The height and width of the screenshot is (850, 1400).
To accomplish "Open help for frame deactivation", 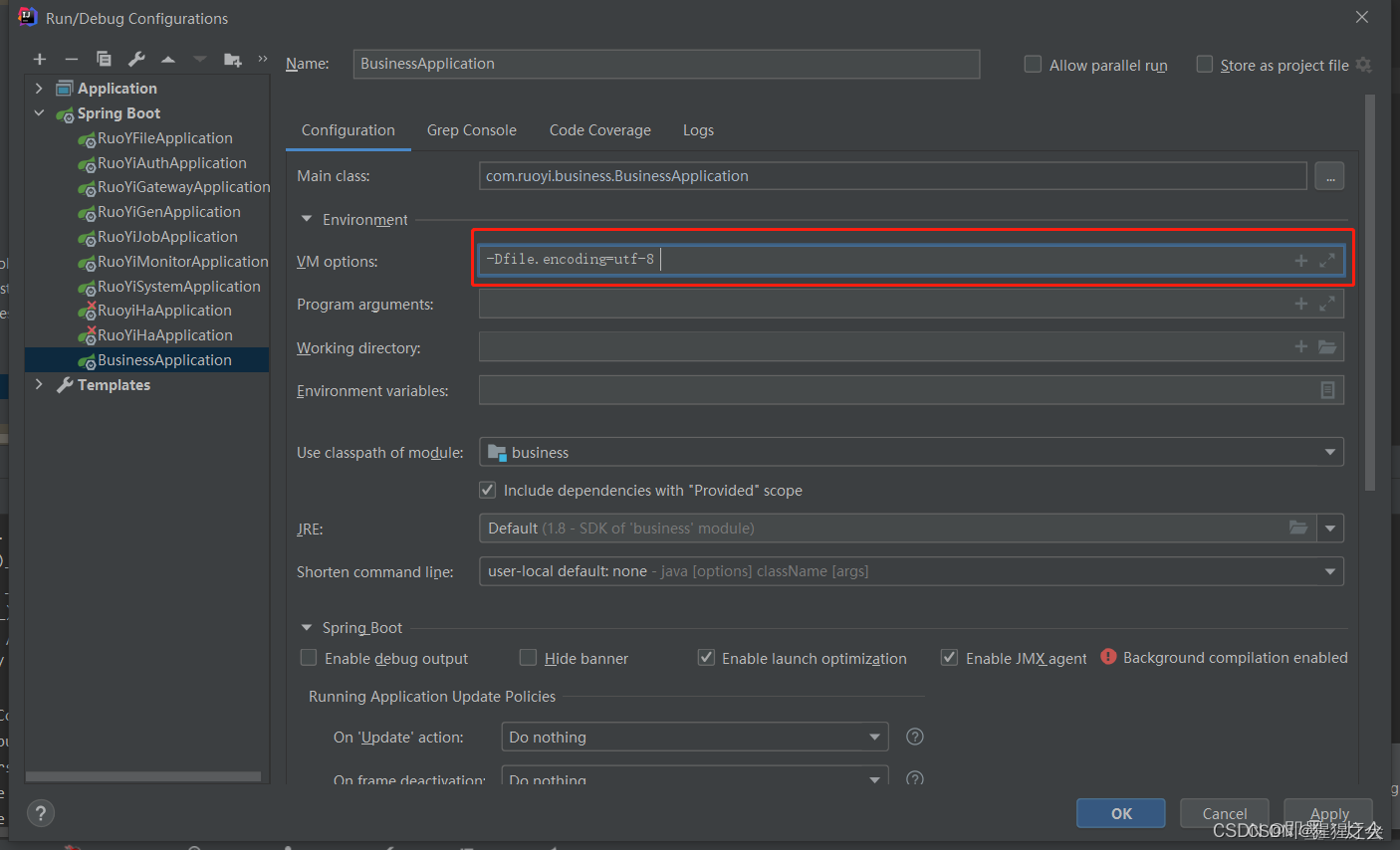I will pos(915,778).
